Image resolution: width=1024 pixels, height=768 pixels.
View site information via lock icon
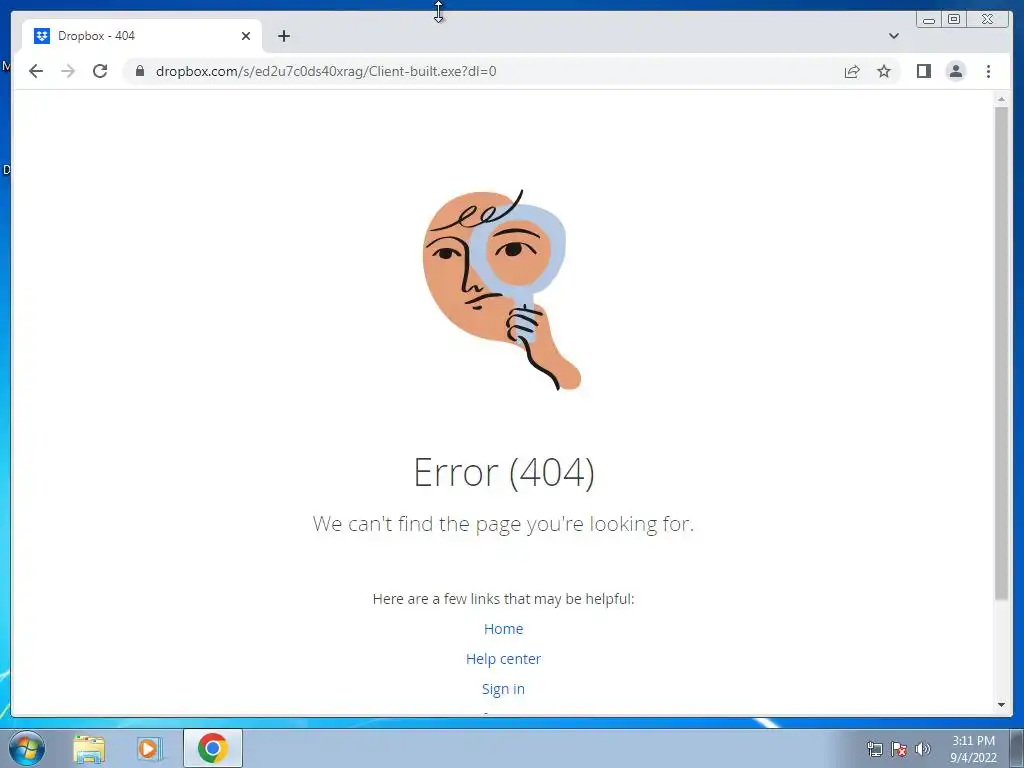[140, 71]
